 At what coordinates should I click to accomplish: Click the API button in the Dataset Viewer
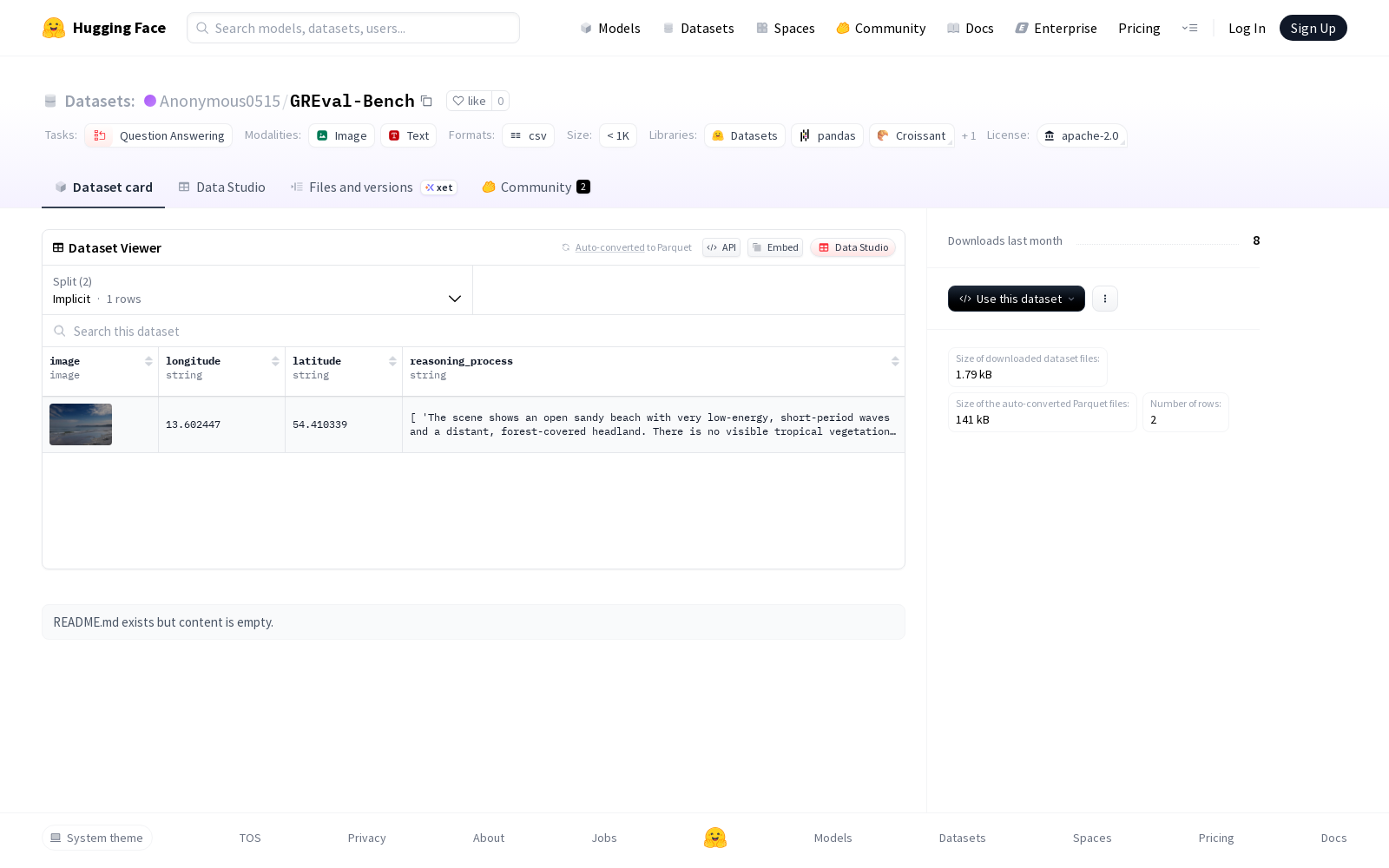(721, 247)
